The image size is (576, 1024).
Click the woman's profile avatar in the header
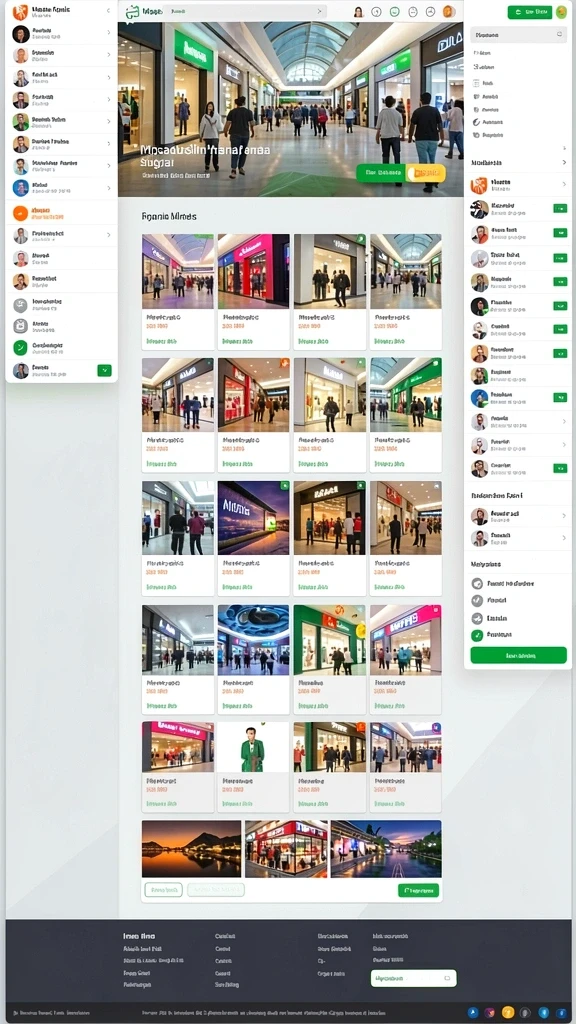358,12
